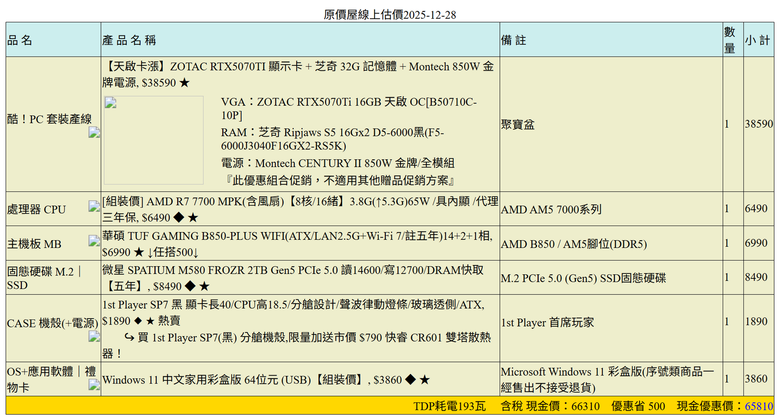780x417 pixels.
Task: Click the AMD R7 7700 MPK product description
Action: 300,209
